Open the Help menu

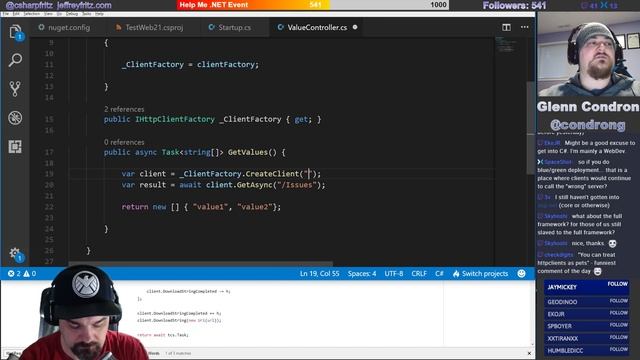point(99,14)
